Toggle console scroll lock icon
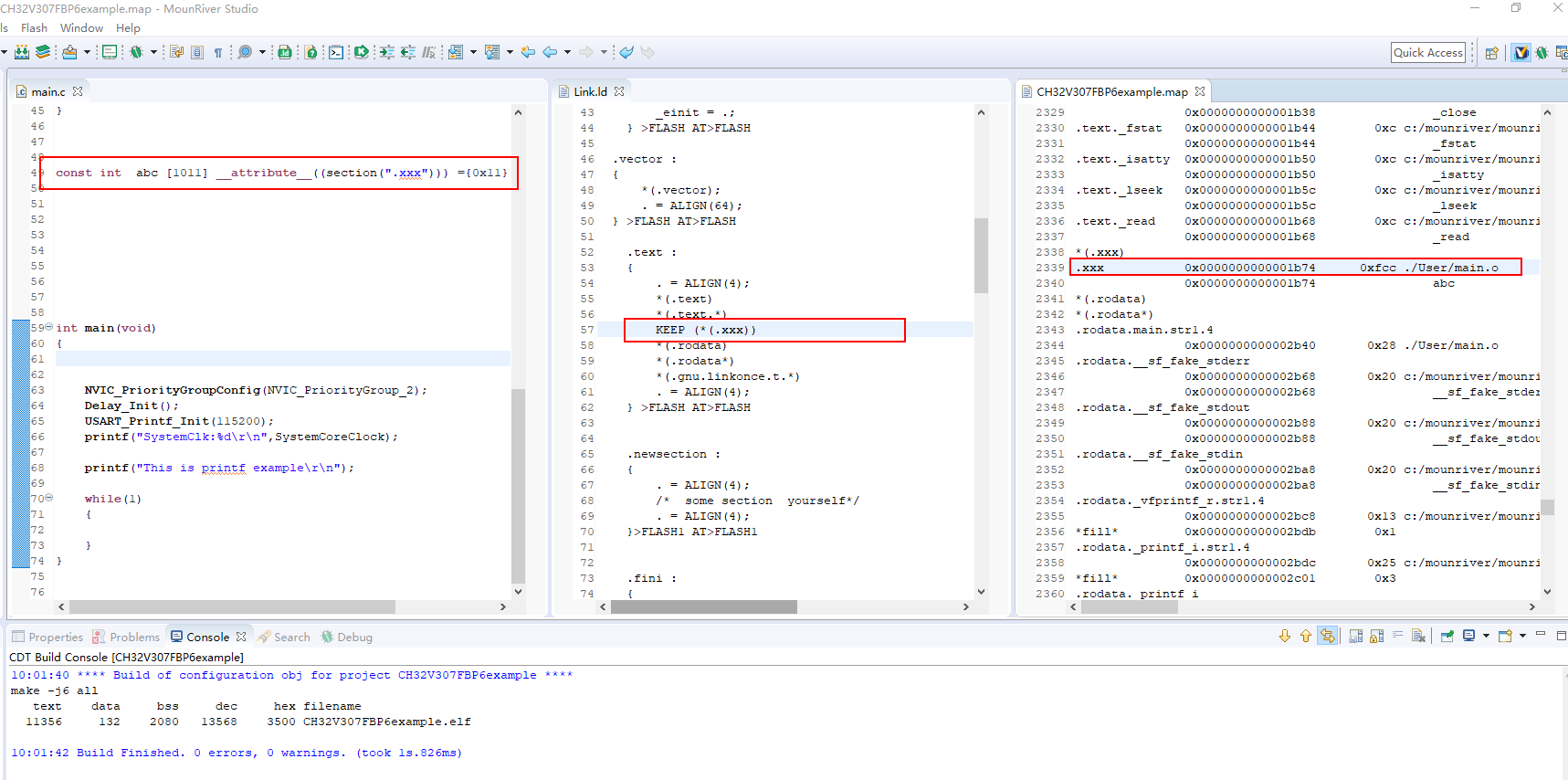 pos(1377,636)
